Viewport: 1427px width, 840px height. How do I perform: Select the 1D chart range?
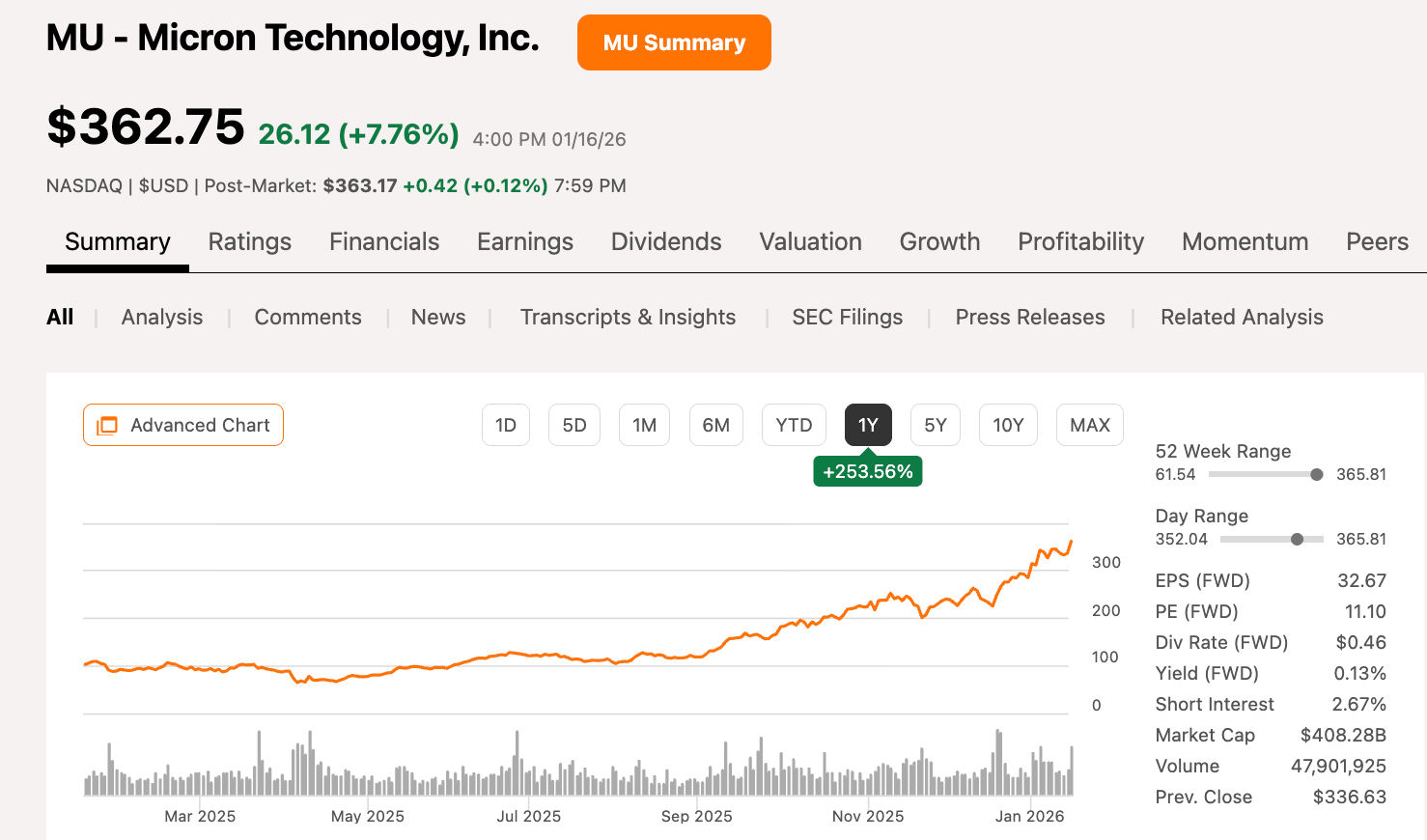[x=506, y=425]
